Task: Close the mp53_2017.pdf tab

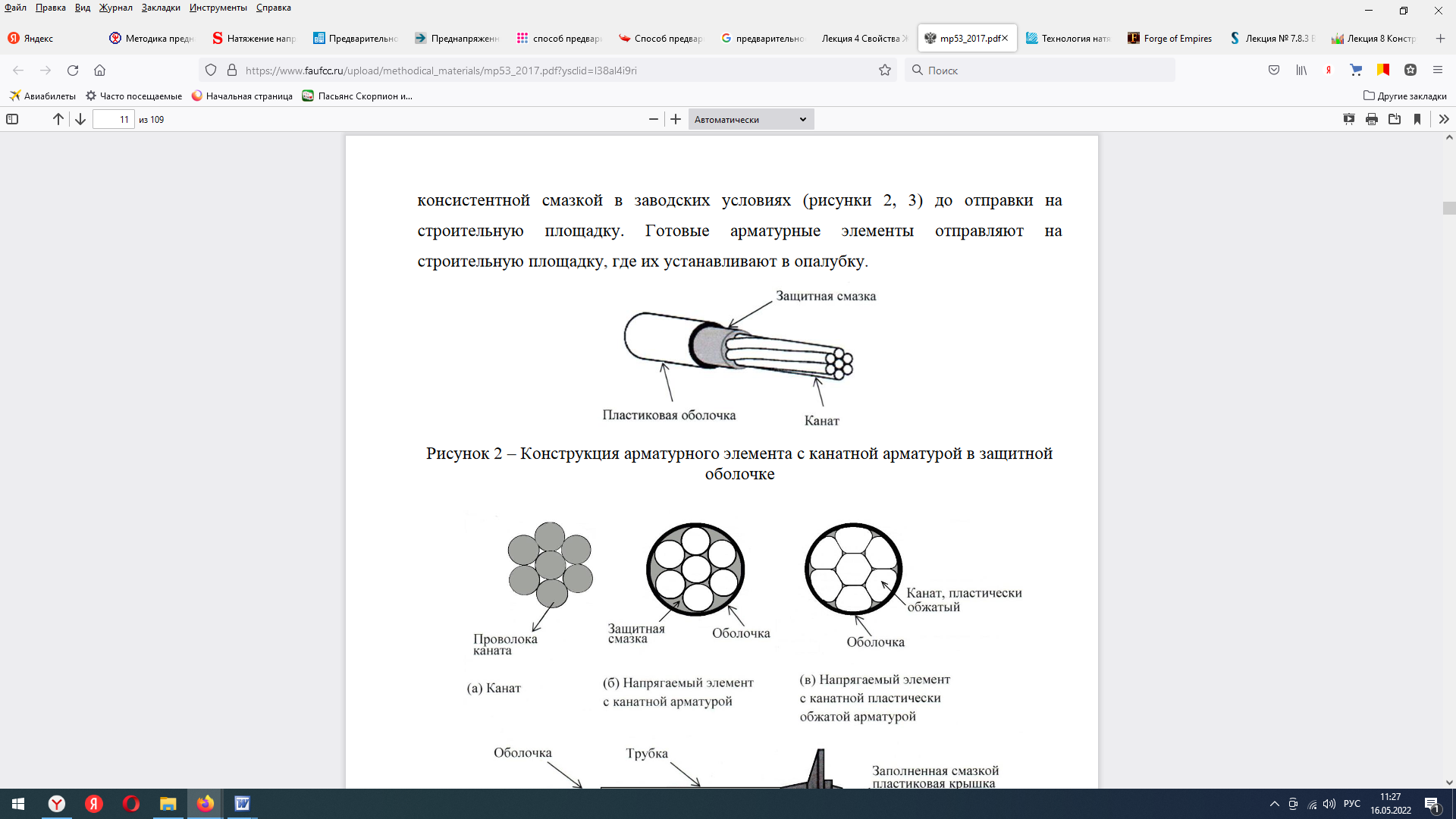Action: pos(1005,39)
